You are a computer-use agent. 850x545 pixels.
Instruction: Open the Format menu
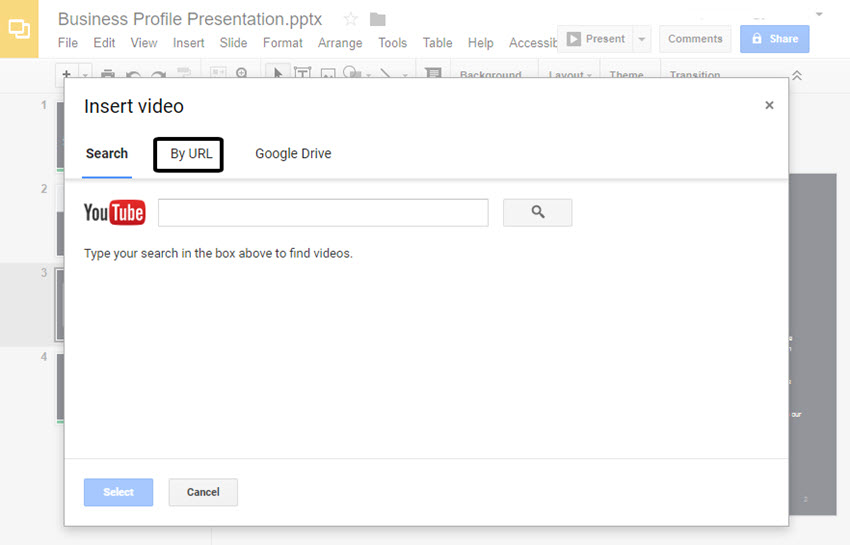283,43
